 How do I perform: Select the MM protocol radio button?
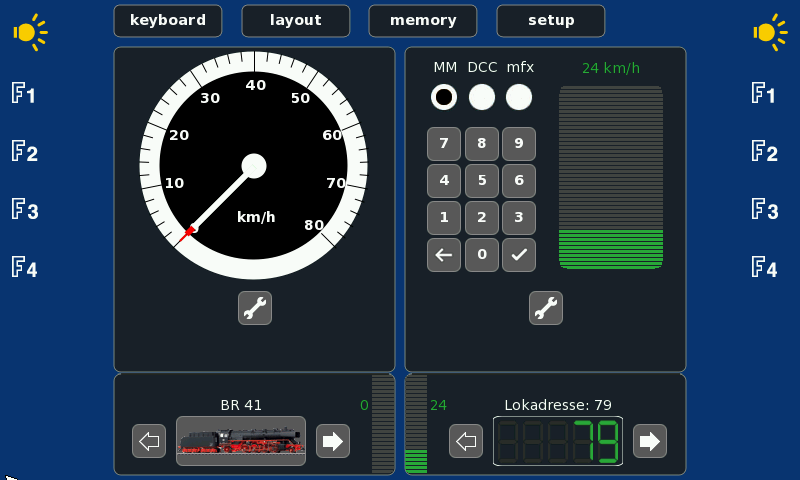click(444, 97)
